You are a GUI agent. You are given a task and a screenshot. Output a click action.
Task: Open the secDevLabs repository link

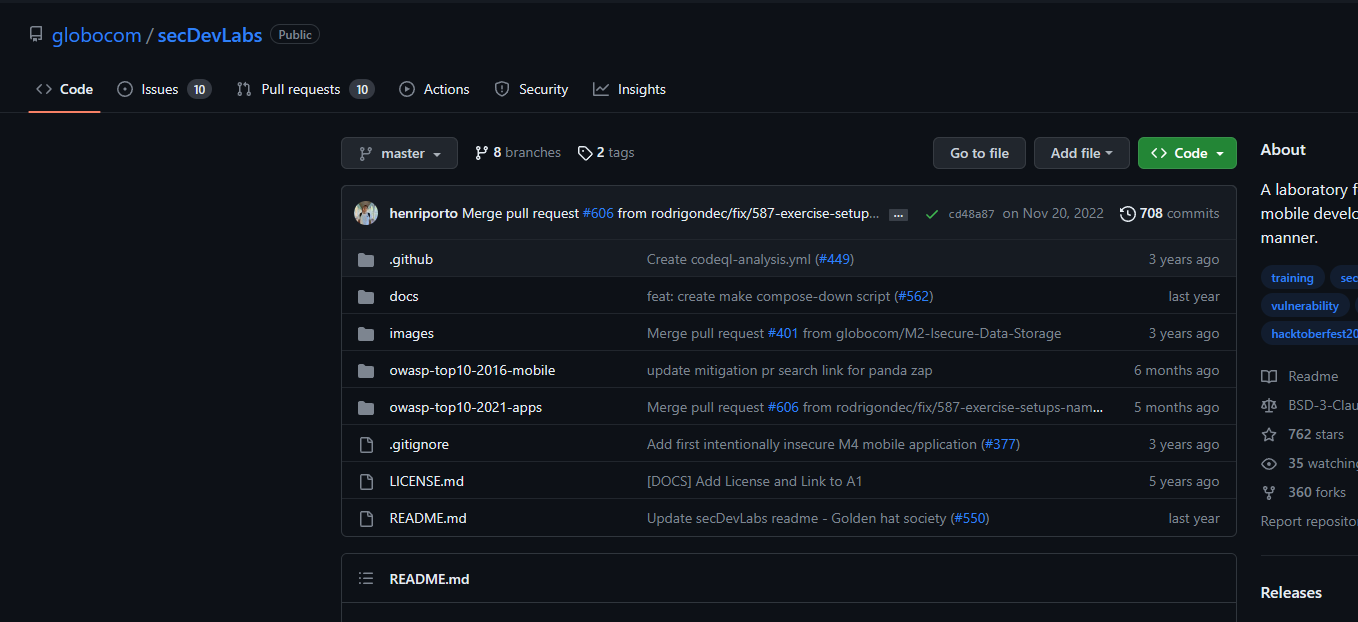point(210,35)
